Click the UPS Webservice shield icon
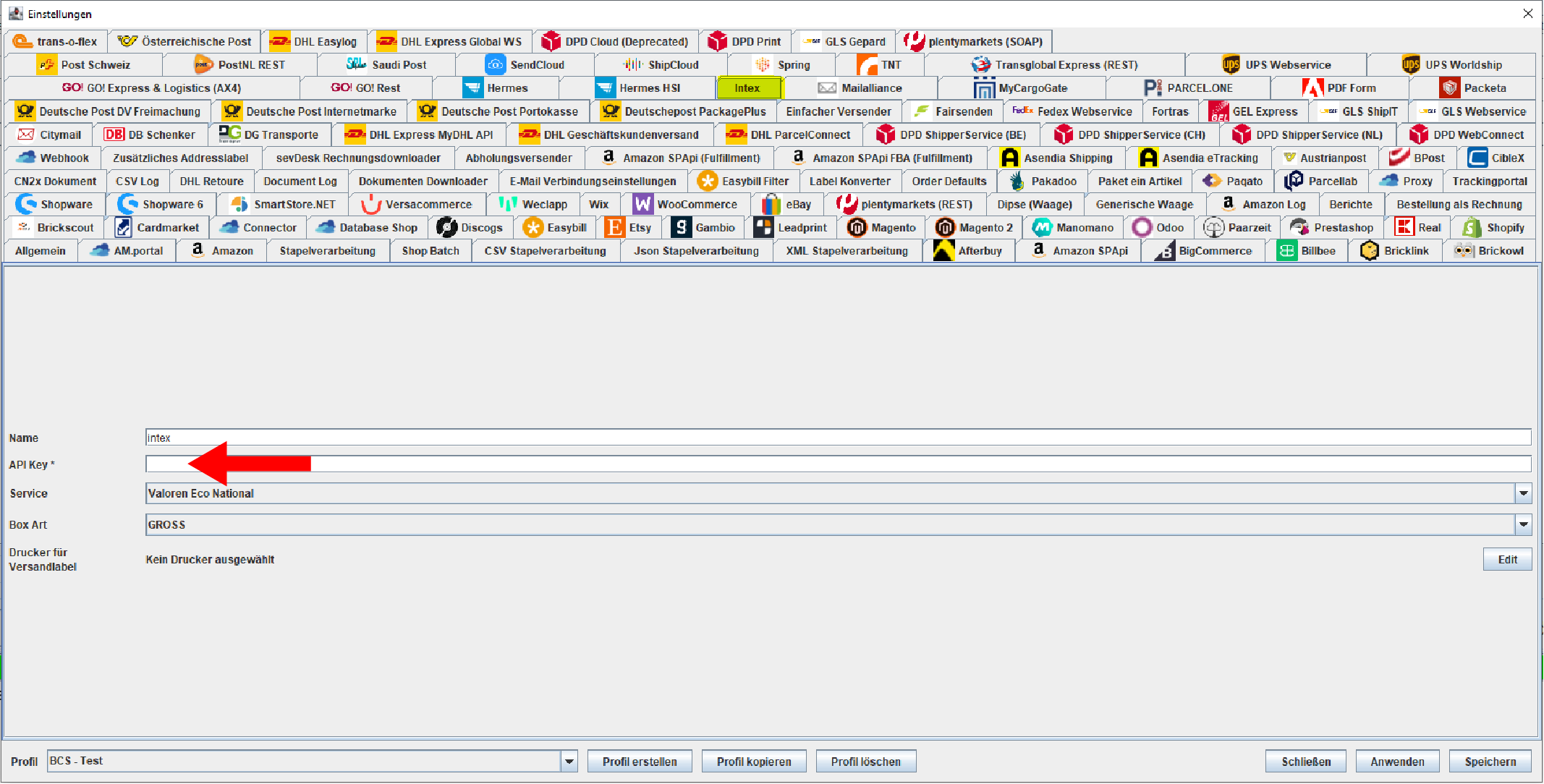1544x784 pixels. point(1231,64)
